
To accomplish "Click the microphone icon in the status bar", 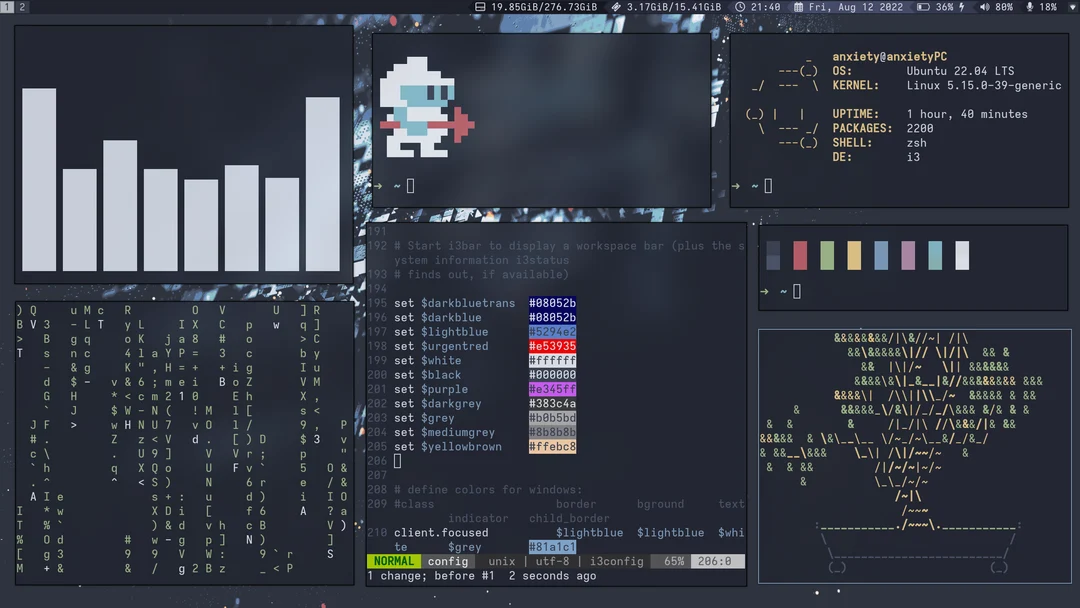I will click(x=1030, y=6).
